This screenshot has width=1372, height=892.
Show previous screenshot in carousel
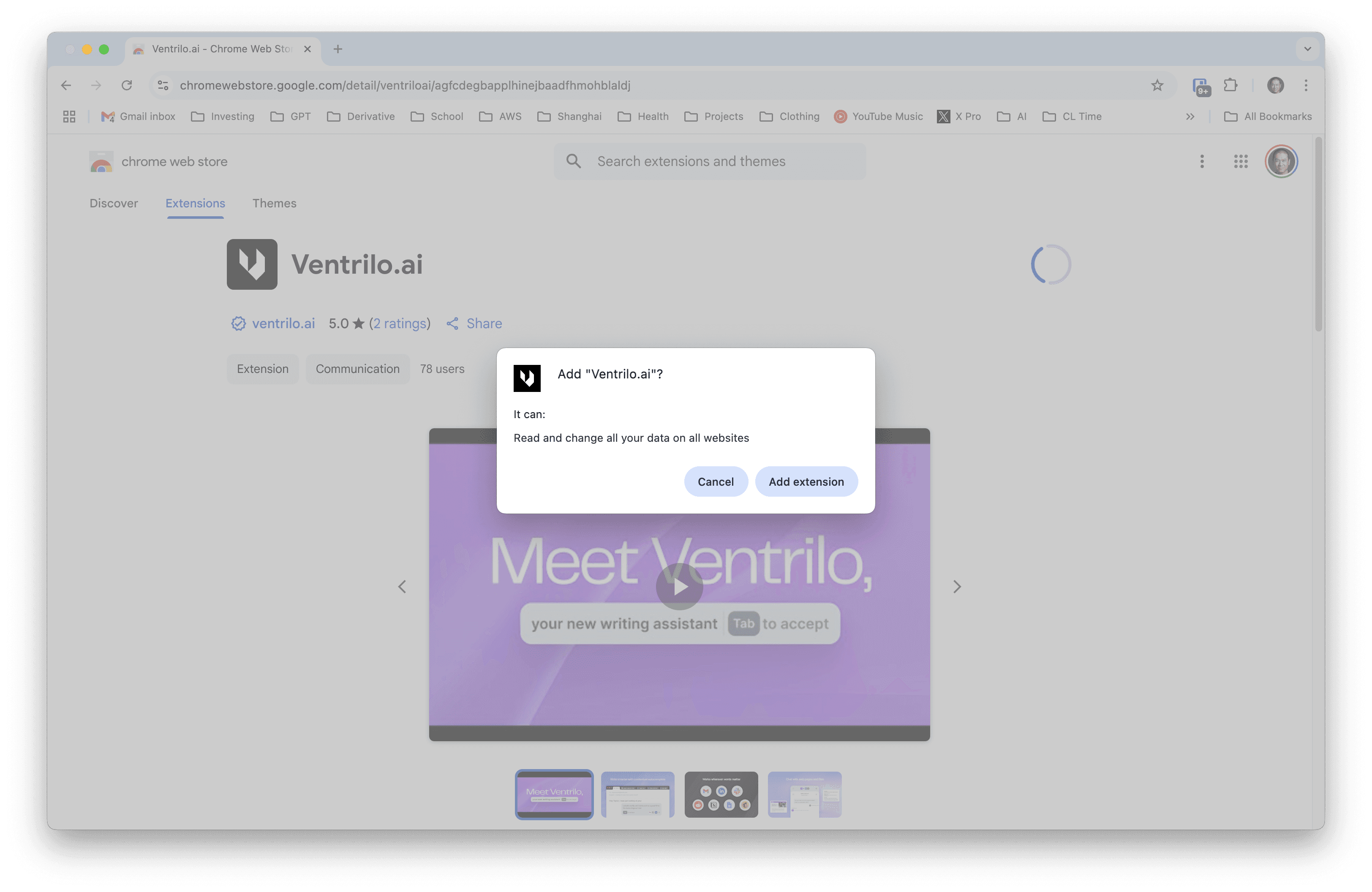[x=402, y=587]
